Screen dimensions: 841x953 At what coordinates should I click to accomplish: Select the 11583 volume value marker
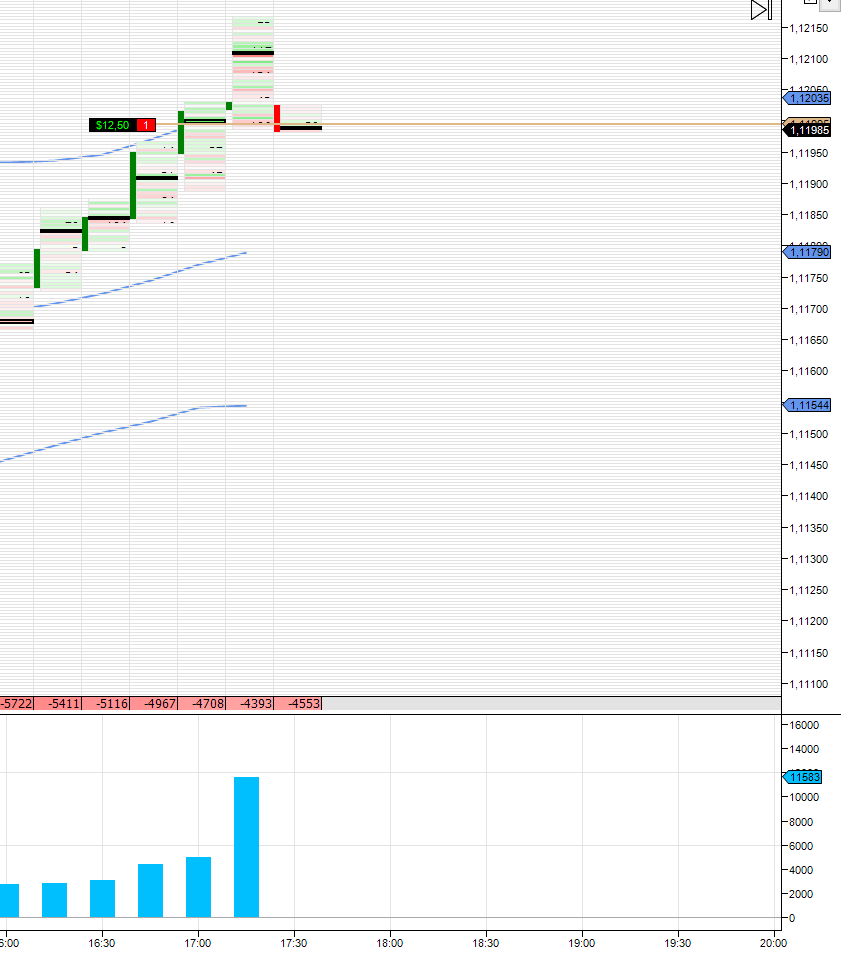point(803,777)
